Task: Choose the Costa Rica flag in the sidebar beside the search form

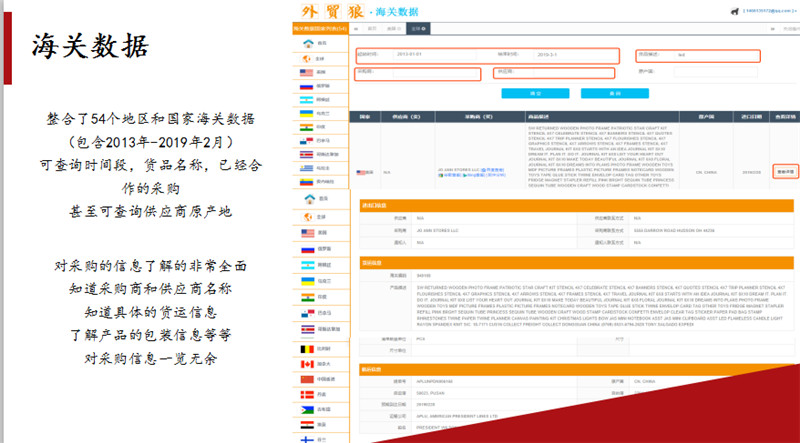Action: (306, 154)
